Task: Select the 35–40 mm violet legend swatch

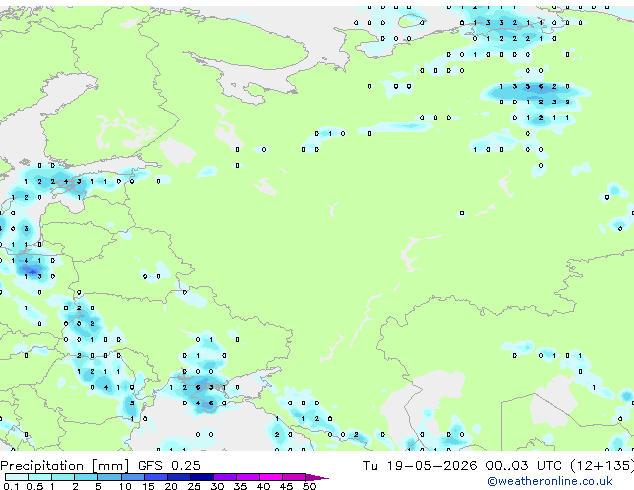Action: tap(247, 477)
